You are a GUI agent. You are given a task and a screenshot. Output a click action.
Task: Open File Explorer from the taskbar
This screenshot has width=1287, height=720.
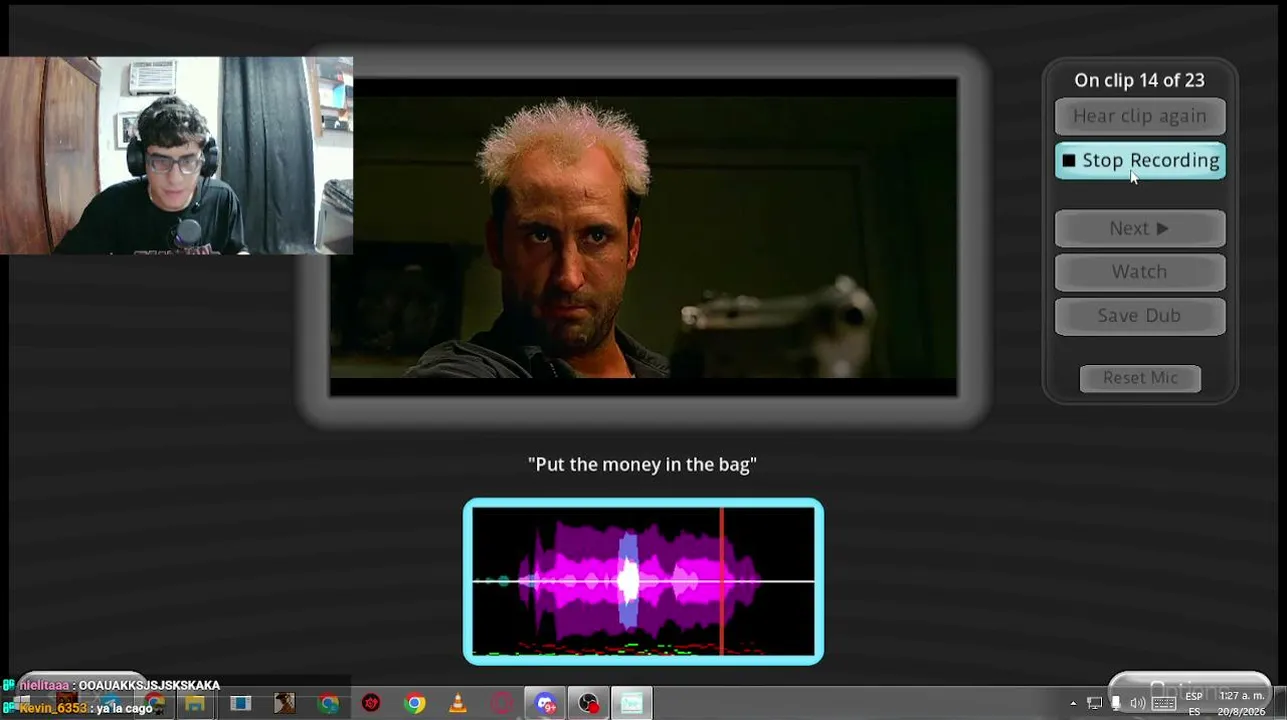195,704
